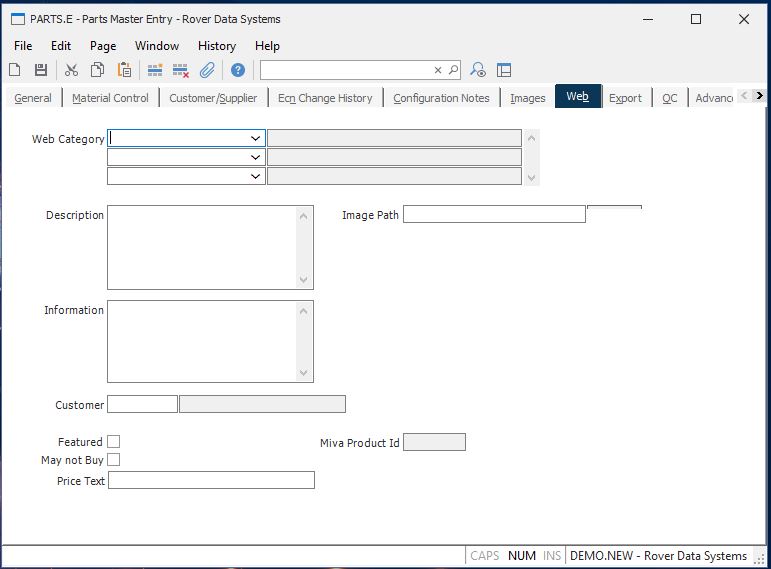The height and width of the screenshot is (569, 771).
Task: Toggle the Featured checkbox
Action: 114,442
